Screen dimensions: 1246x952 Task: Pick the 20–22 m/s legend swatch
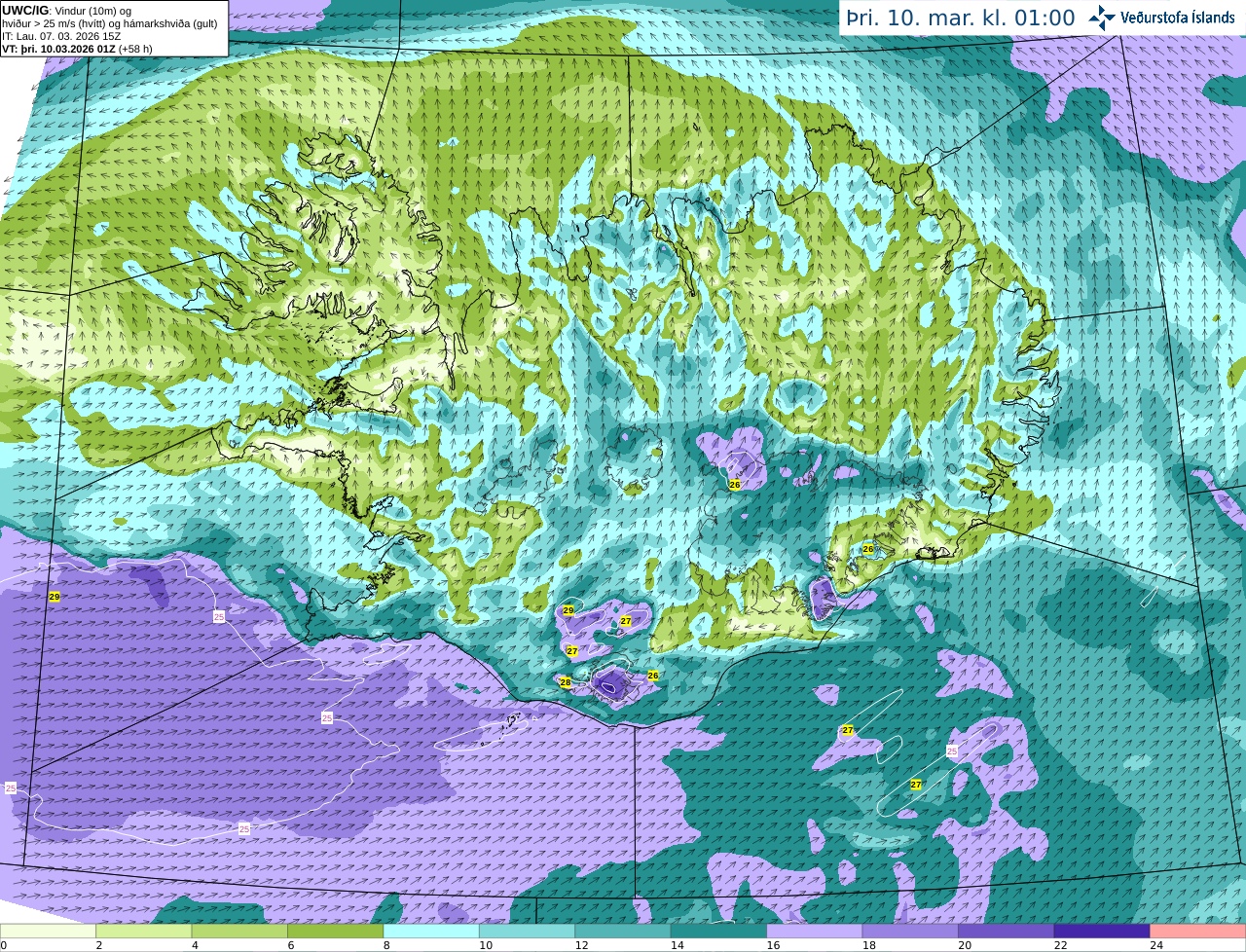click(x=1006, y=932)
